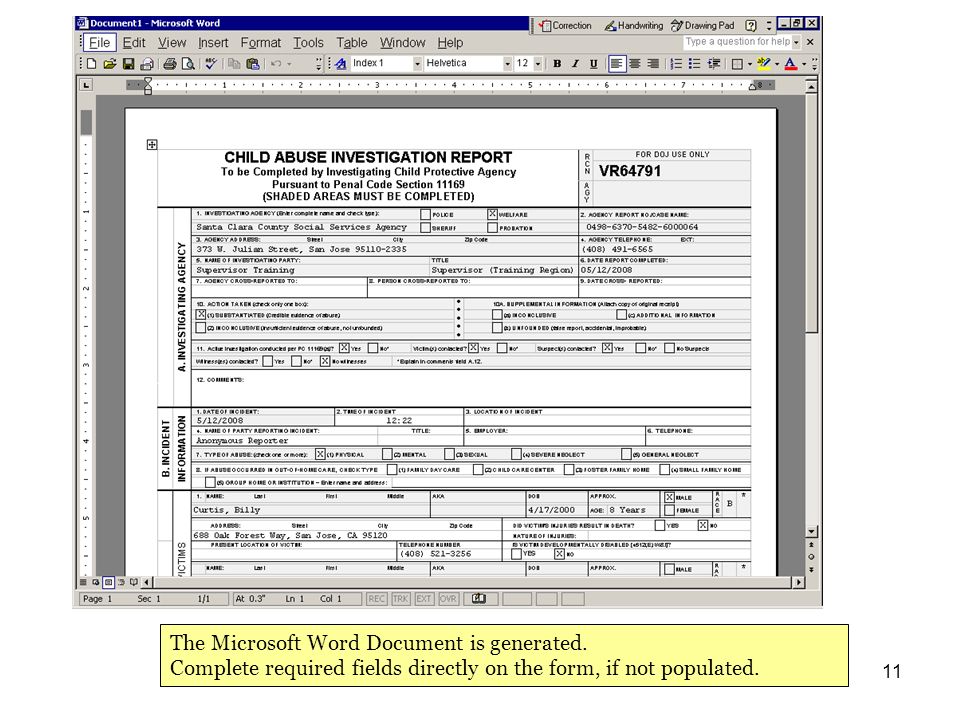Check the GENERAL NEGLECT checkbox
Screen dimensions: 960x720
[626, 454]
